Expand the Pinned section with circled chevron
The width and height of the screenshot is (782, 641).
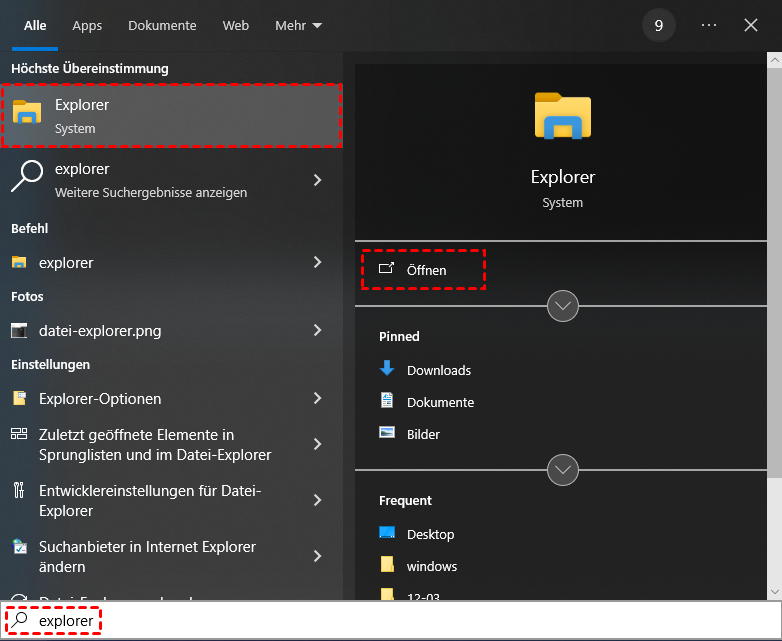pyautogui.click(x=563, y=468)
